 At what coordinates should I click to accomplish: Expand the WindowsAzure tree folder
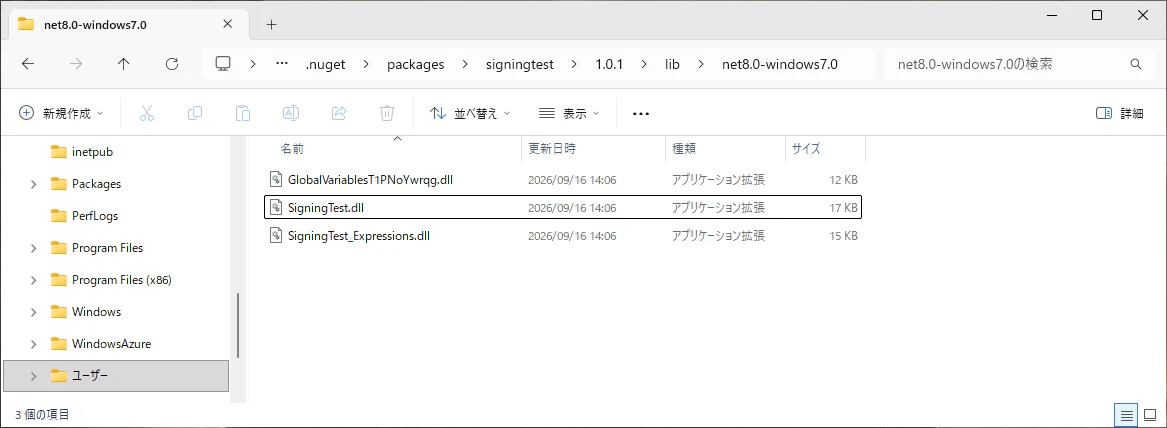pos(33,344)
